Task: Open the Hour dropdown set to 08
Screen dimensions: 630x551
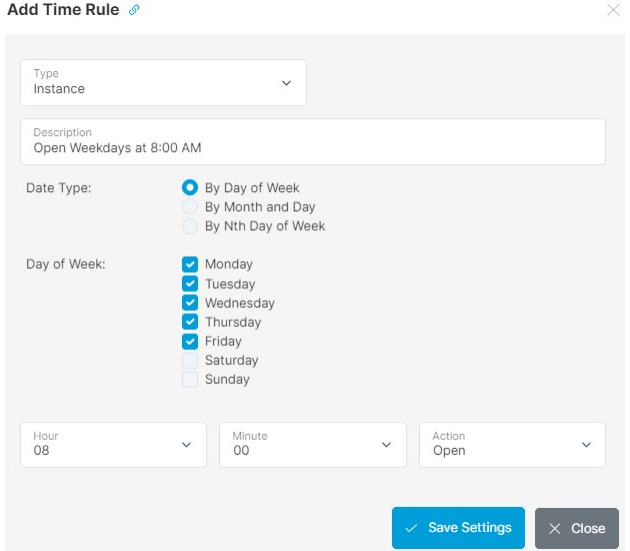Action: pos(113,444)
